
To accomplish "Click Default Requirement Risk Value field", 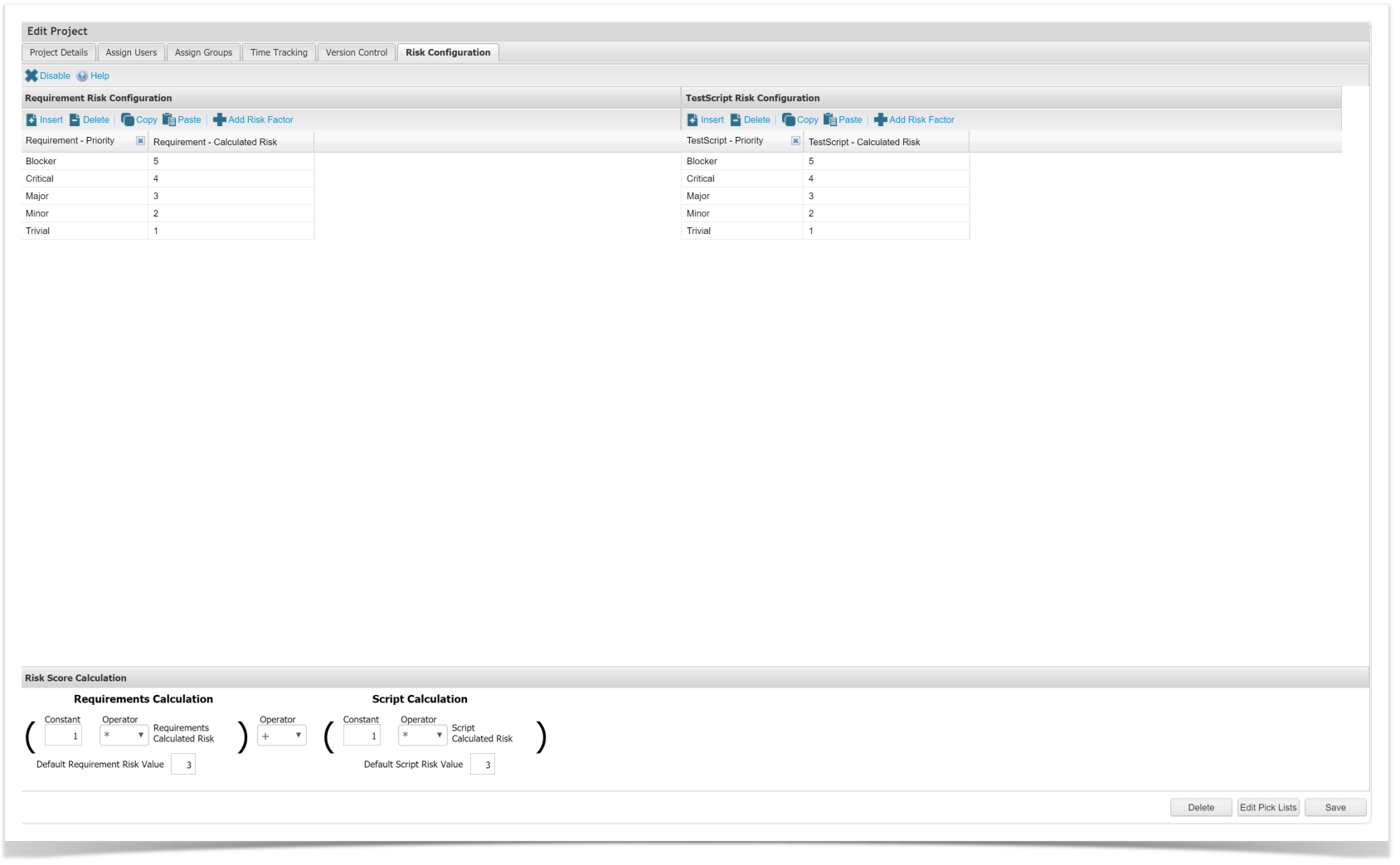I will [x=183, y=765].
